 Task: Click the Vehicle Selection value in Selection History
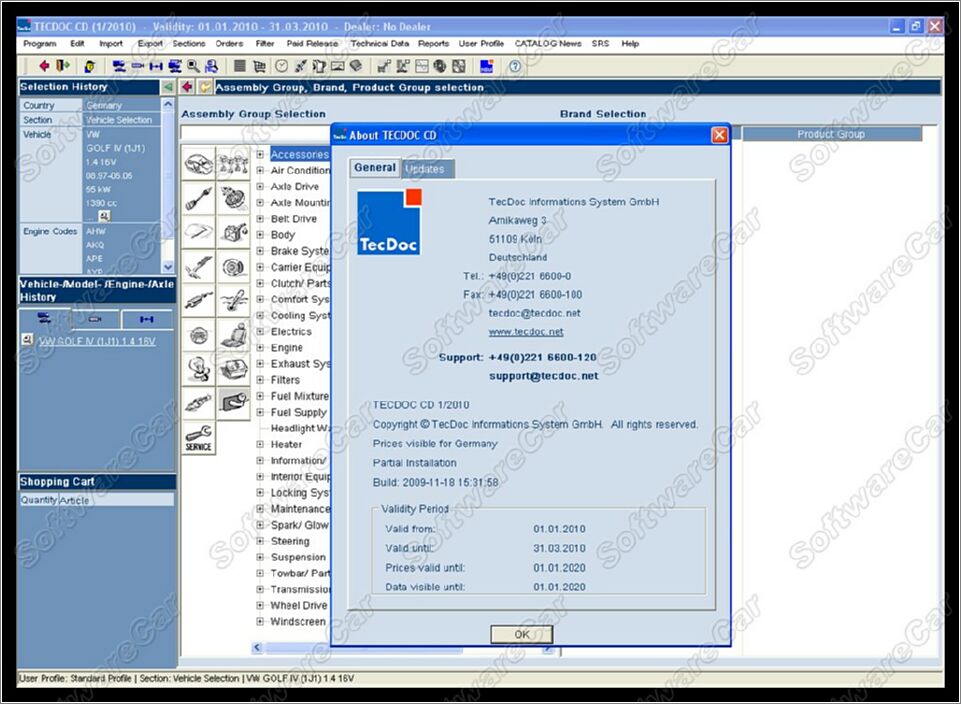click(x=119, y=120)
